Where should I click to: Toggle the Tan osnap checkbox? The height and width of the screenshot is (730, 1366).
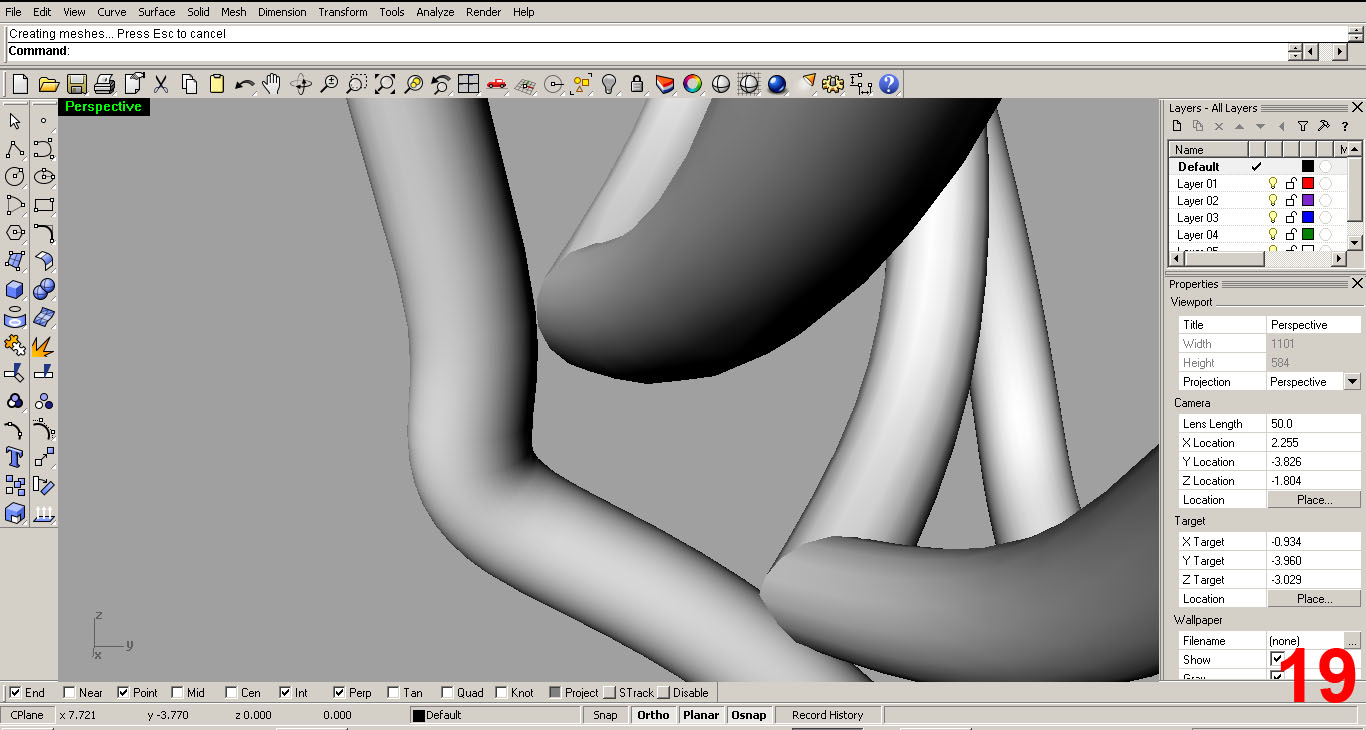(x=393, y=692)
